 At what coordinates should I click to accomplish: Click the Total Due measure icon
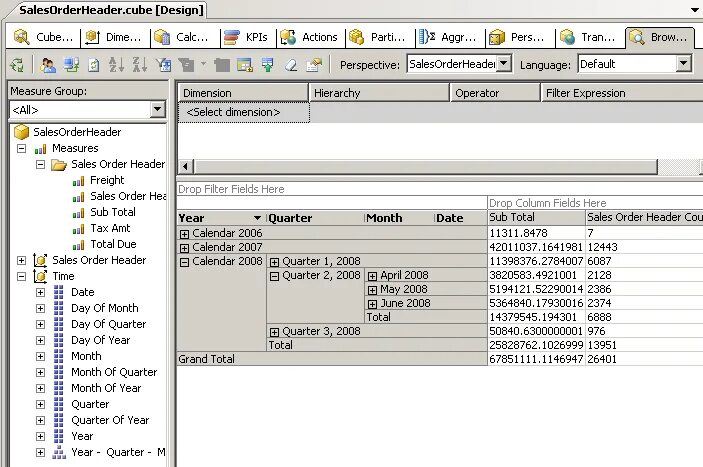coord(78,245)
